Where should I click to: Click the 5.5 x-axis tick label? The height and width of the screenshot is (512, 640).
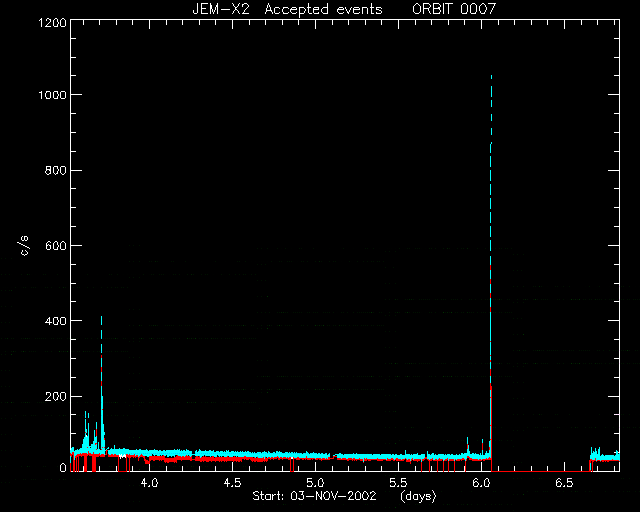point(398,483)
